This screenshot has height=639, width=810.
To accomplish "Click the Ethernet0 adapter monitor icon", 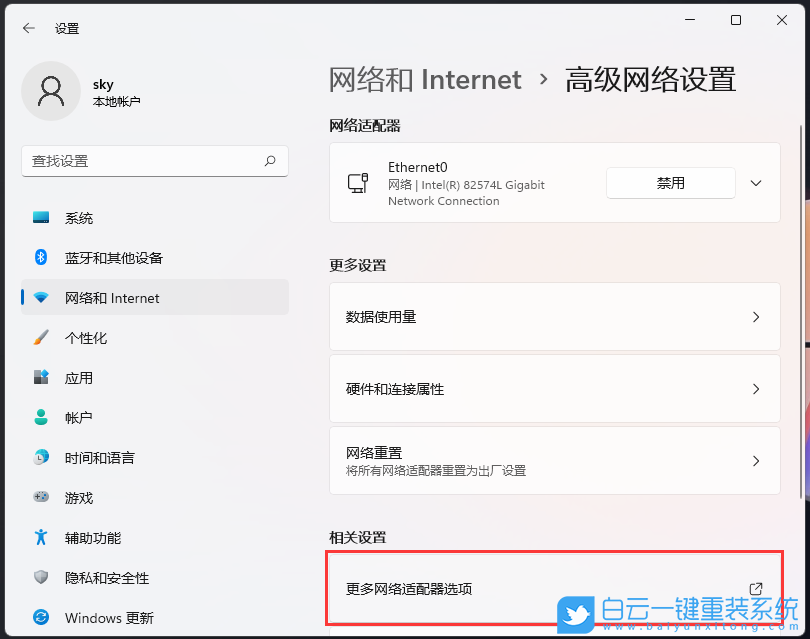I will tap(357, 182).
